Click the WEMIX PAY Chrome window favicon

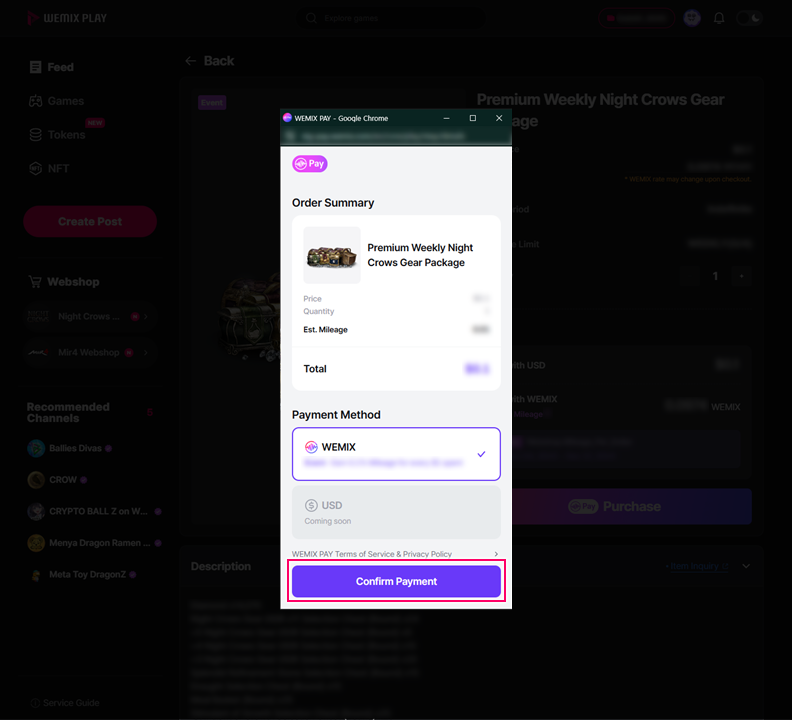click(x=287, y=118)
